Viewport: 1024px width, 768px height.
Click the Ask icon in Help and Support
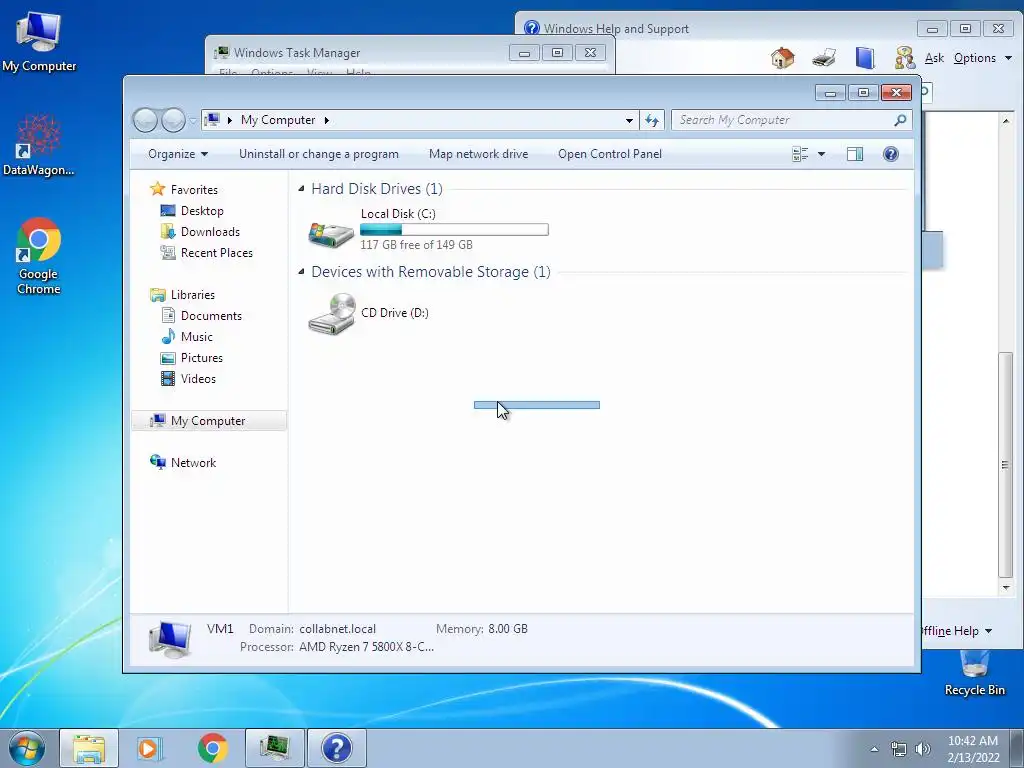904,58
